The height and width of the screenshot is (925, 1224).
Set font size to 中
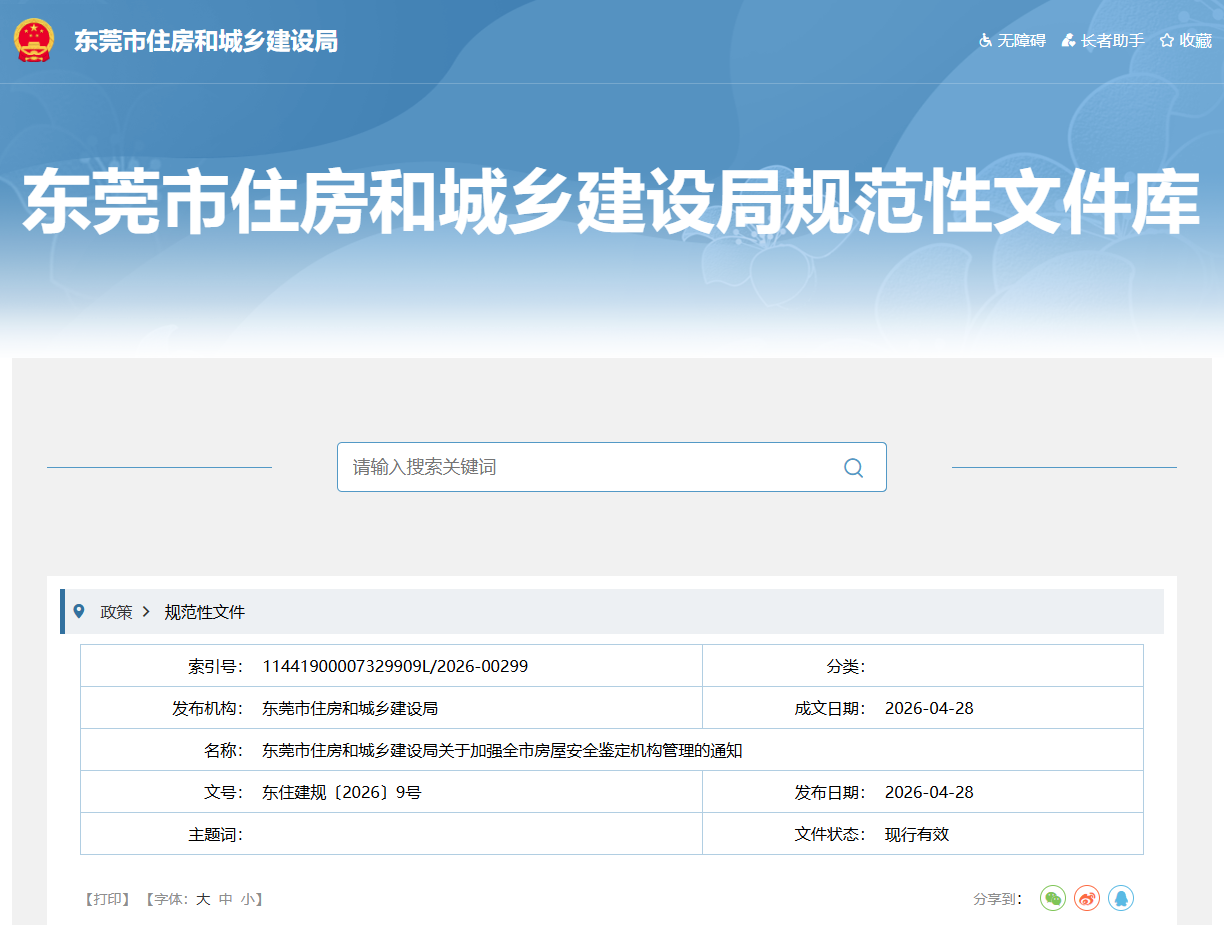pos(226,899)
